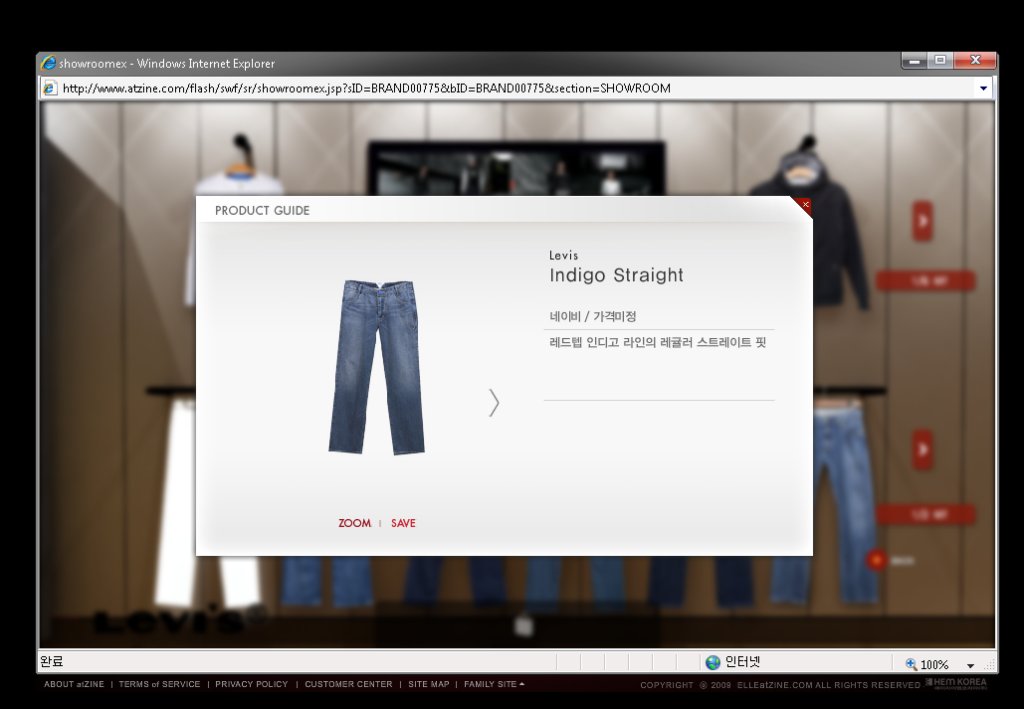Go to next product with the chevron arrow

(x=494, y=403)
